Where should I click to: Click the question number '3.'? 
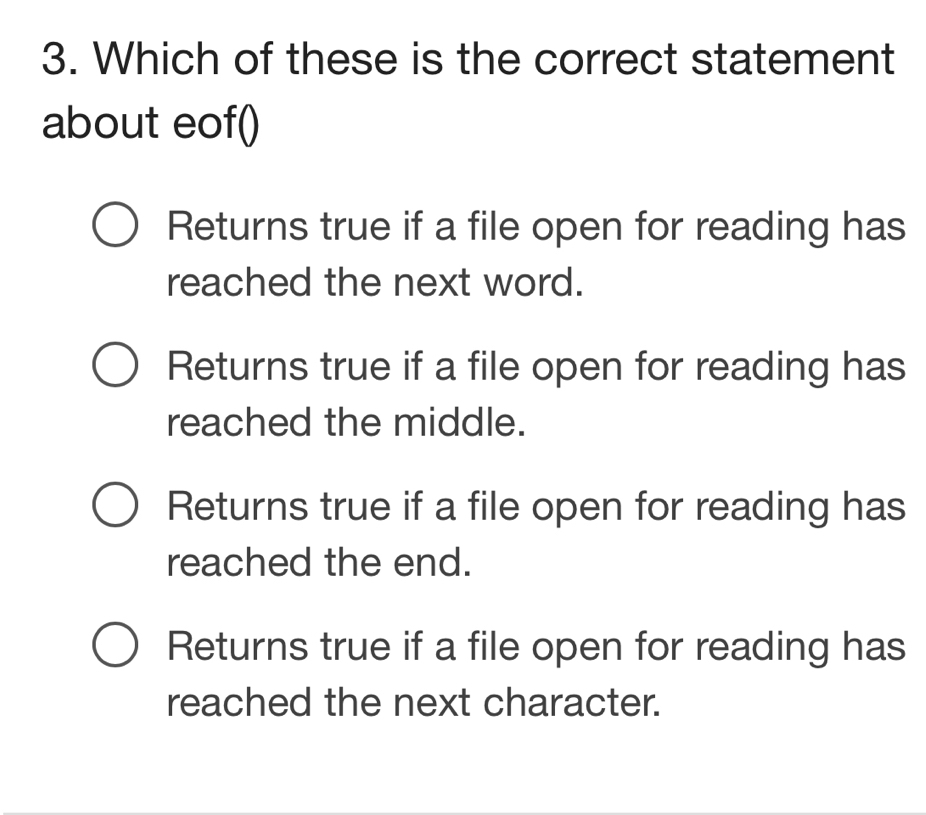60,58
